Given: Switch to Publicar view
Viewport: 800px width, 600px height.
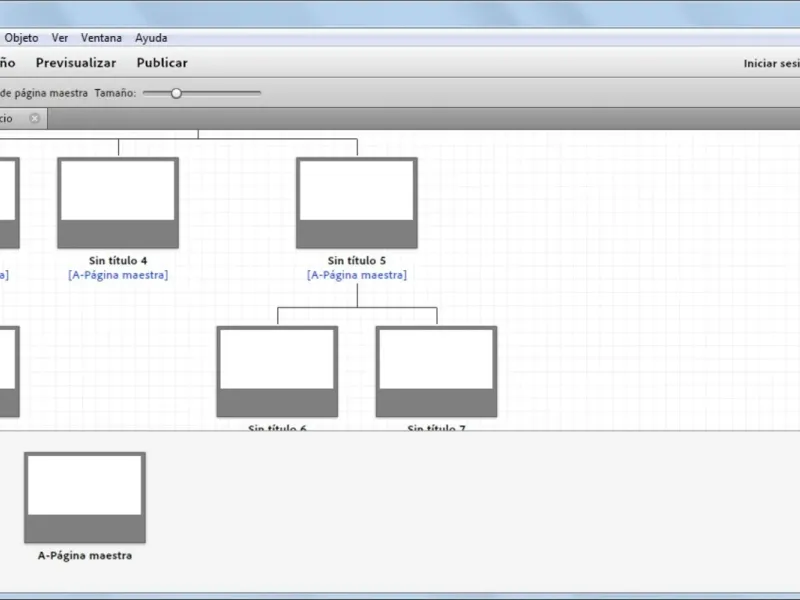Looking at the screenshot, I should tap(162, 63).
